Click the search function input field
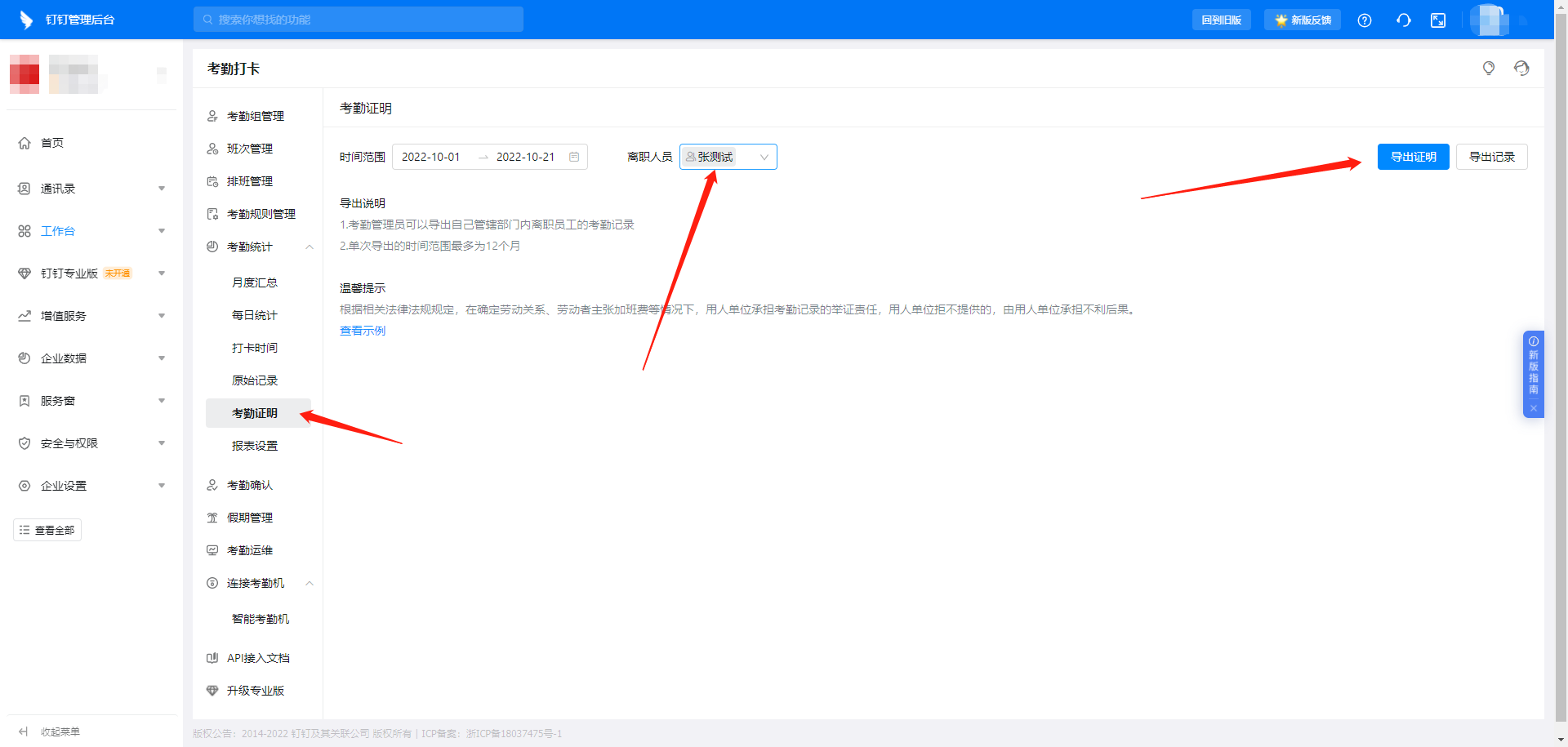The height and width of the screenshot is (747, 1568). click(x=359, y=20)
